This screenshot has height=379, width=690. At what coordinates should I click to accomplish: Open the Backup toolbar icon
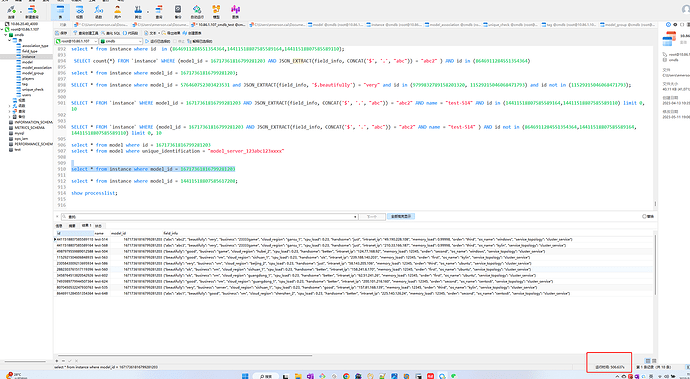[x=178, y=11]
